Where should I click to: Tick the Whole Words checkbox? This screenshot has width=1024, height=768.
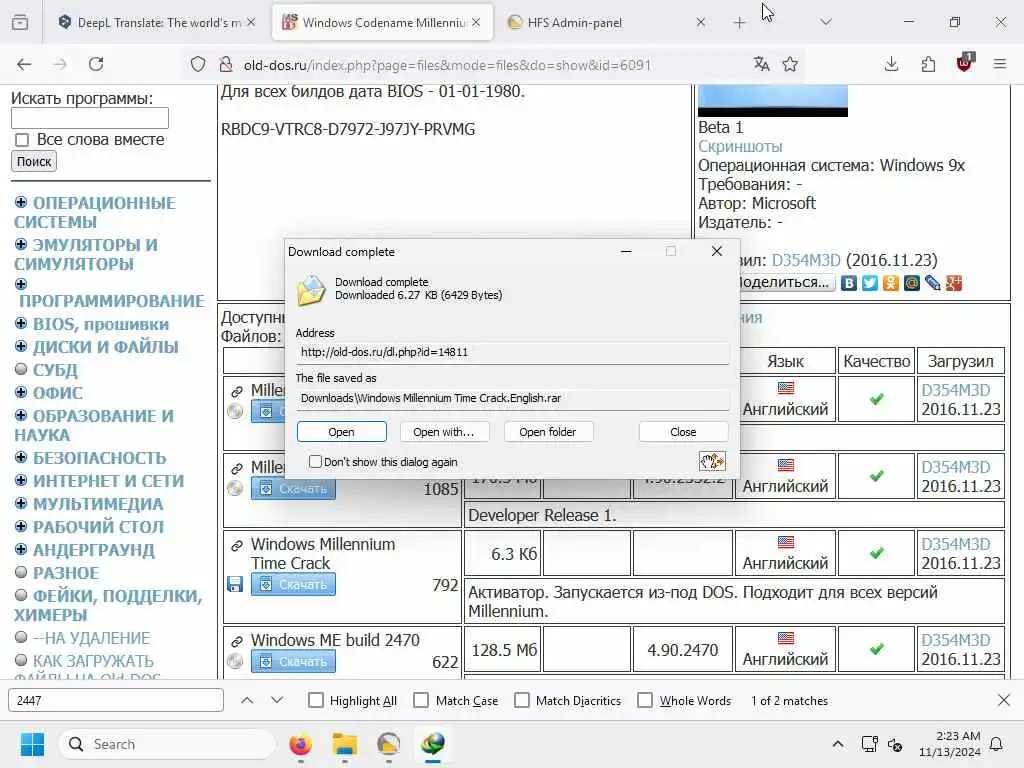click(x=645, y=700)
